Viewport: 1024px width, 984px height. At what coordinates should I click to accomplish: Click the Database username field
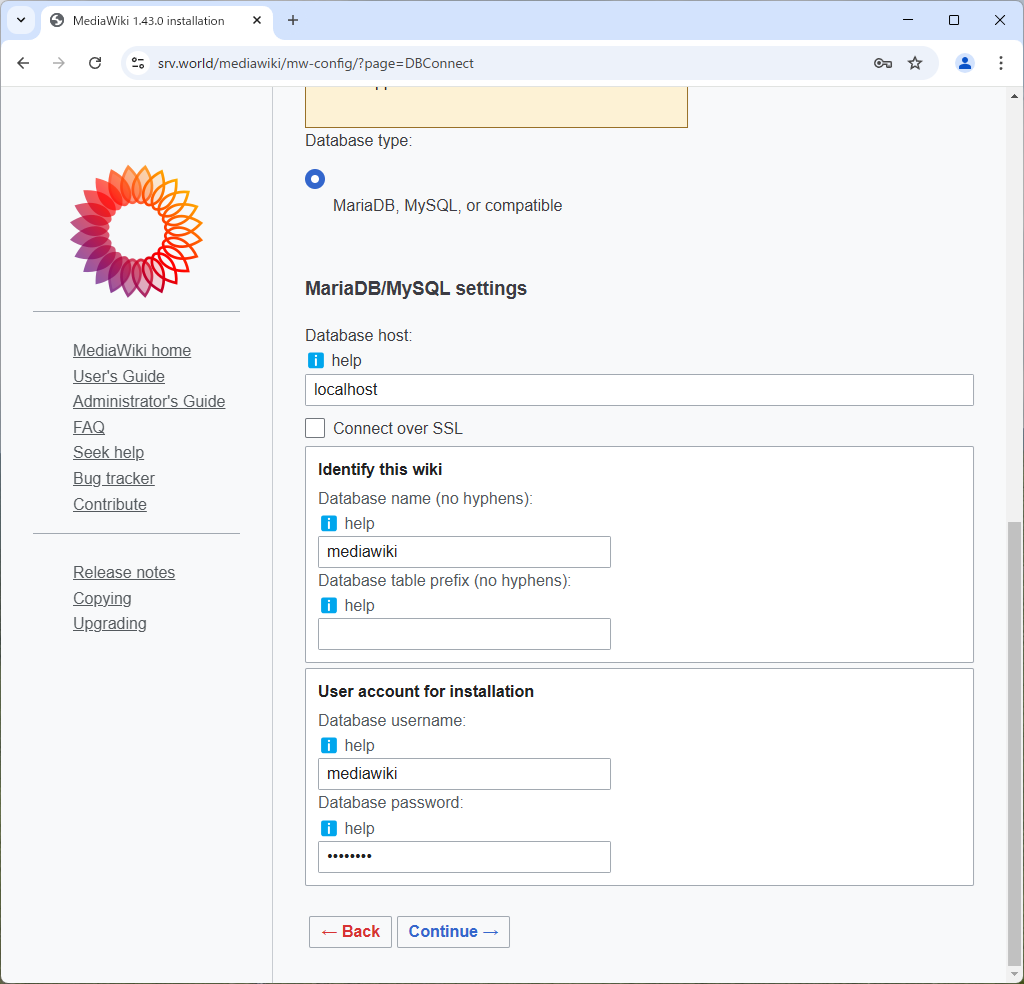point(464,774)
